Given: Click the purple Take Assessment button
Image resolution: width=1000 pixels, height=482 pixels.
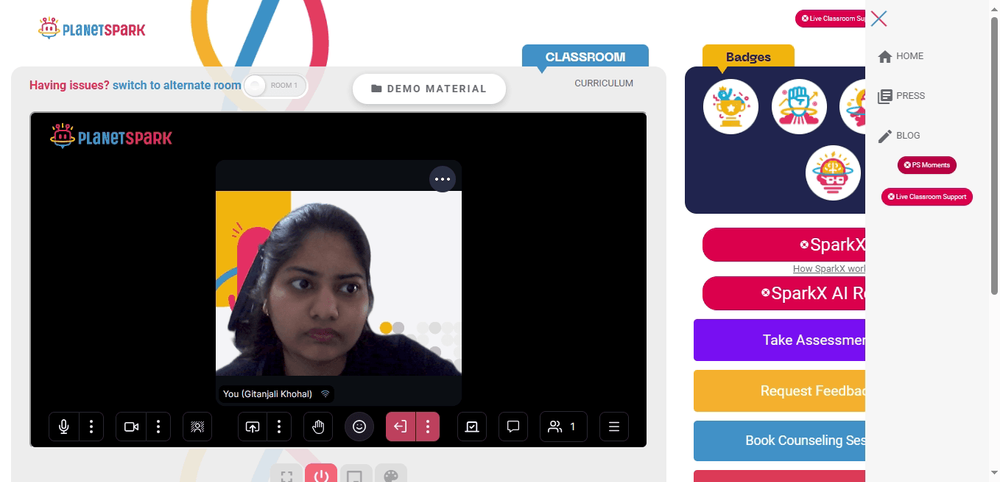Looking at the screenshot, I should (779, 340).
